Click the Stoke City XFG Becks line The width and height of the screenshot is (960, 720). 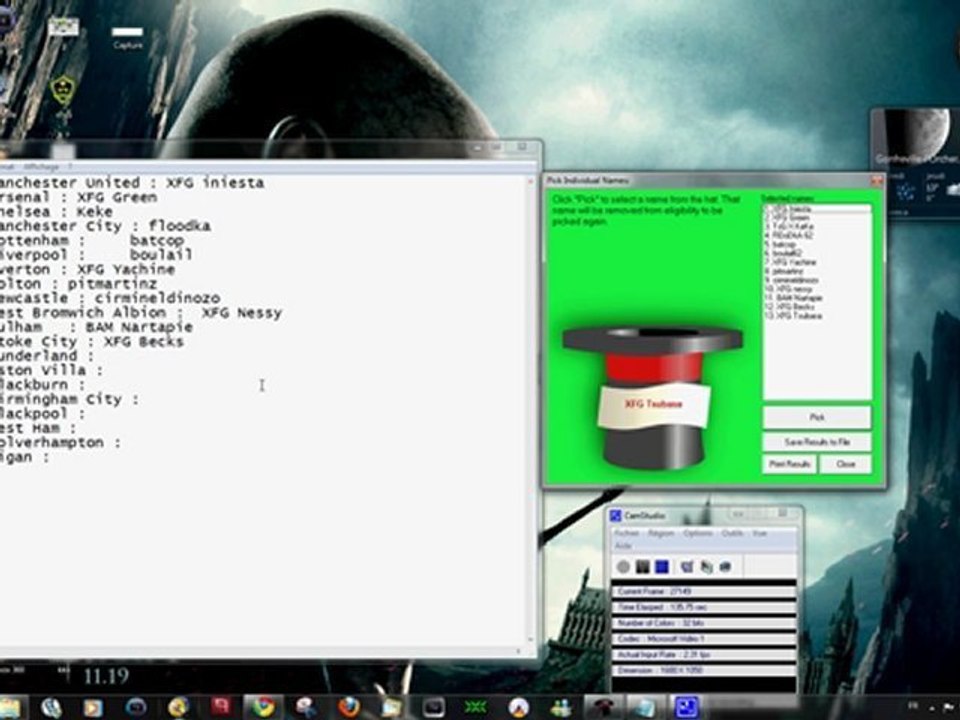pyautogui.click(x=91, y=342)
